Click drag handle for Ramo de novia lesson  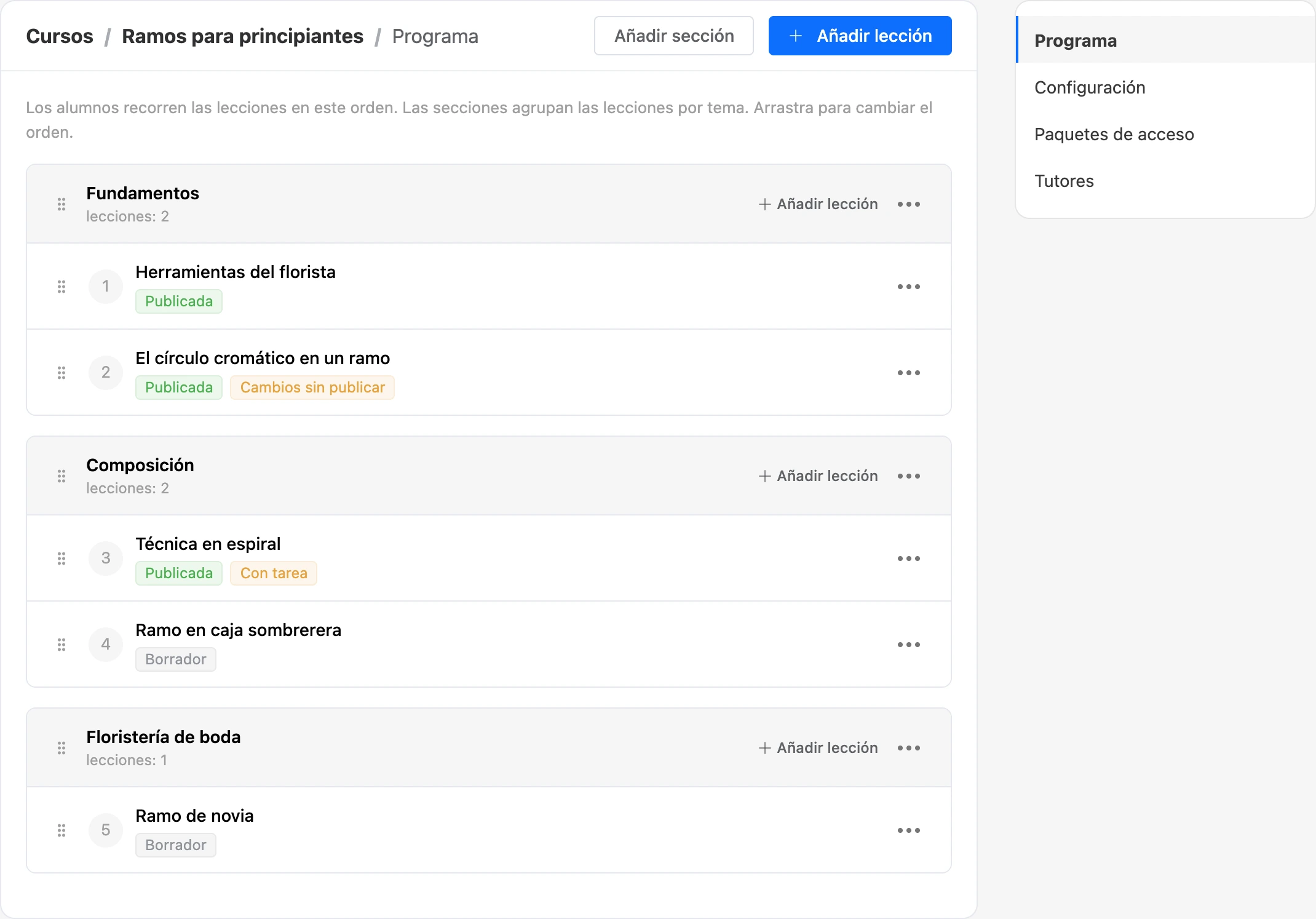tap(61, 830)
